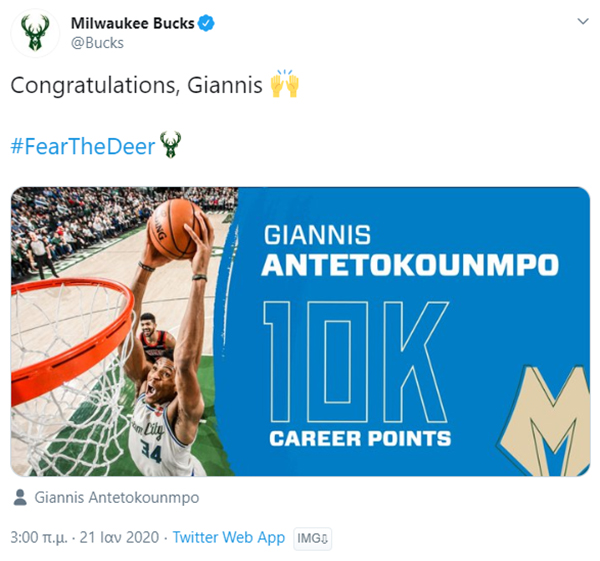
Task: Click the raised hands emoji
Action: [x=285, y=86]
